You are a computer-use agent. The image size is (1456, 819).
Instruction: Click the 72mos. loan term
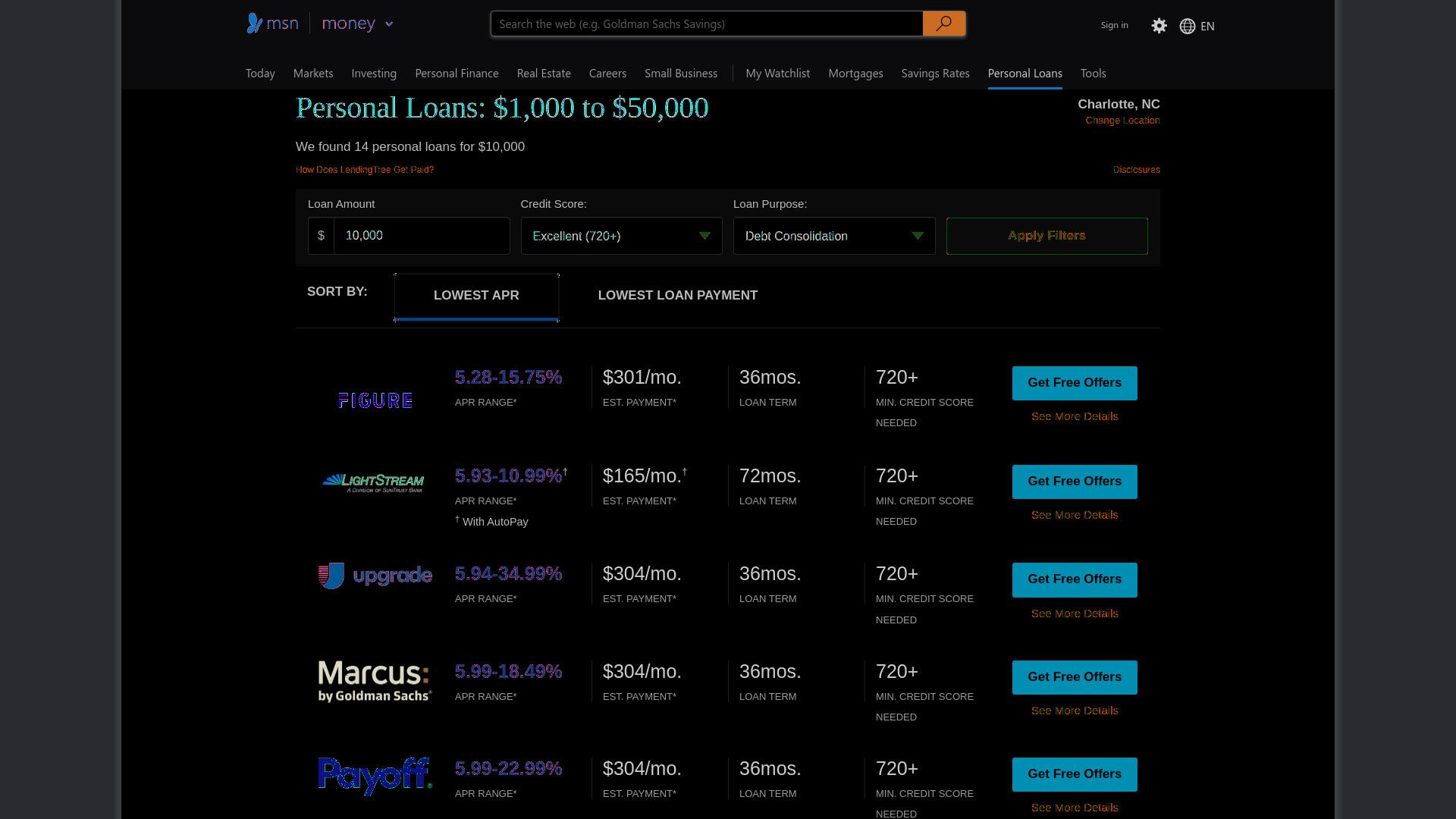pyautogui.click(x=770, y=475)
